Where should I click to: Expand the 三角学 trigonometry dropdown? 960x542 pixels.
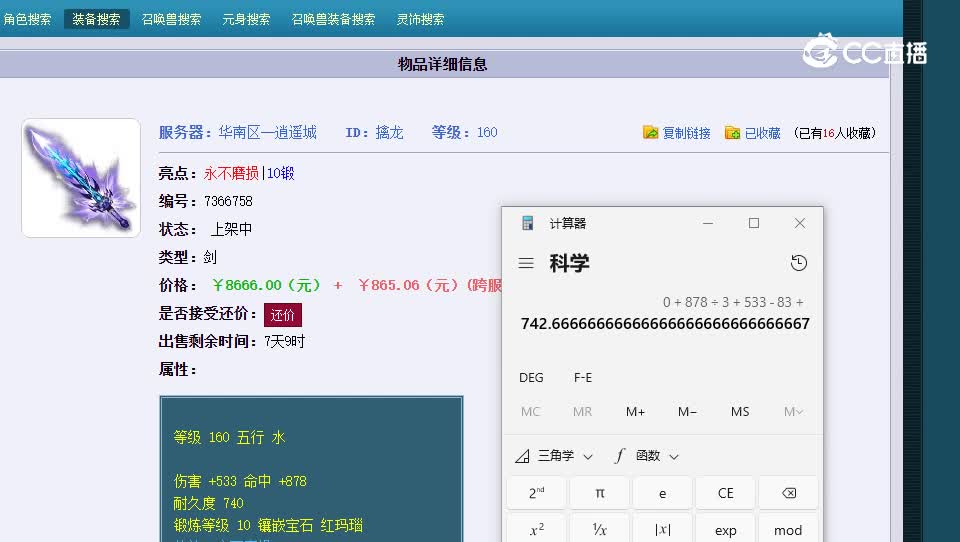coord(554,456)
